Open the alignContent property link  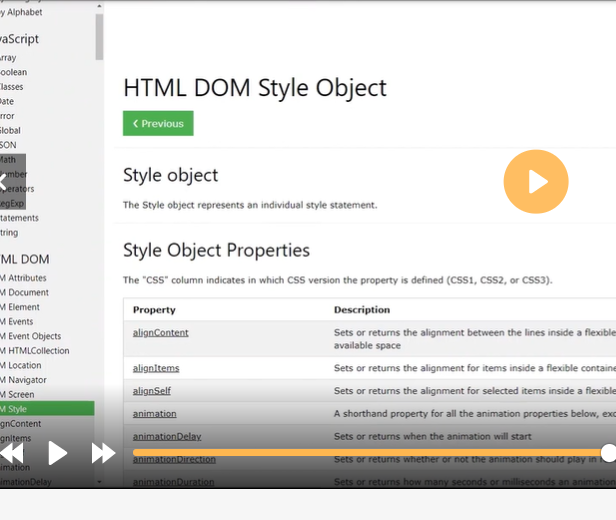pyautogui.click(x=160, y=332)
